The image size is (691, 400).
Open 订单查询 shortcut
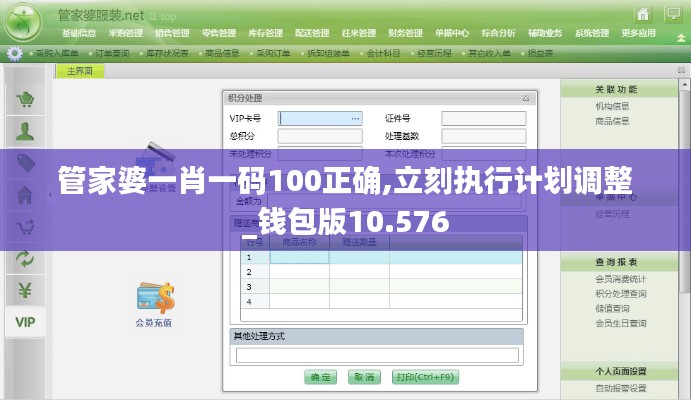[x=112, y=53]
